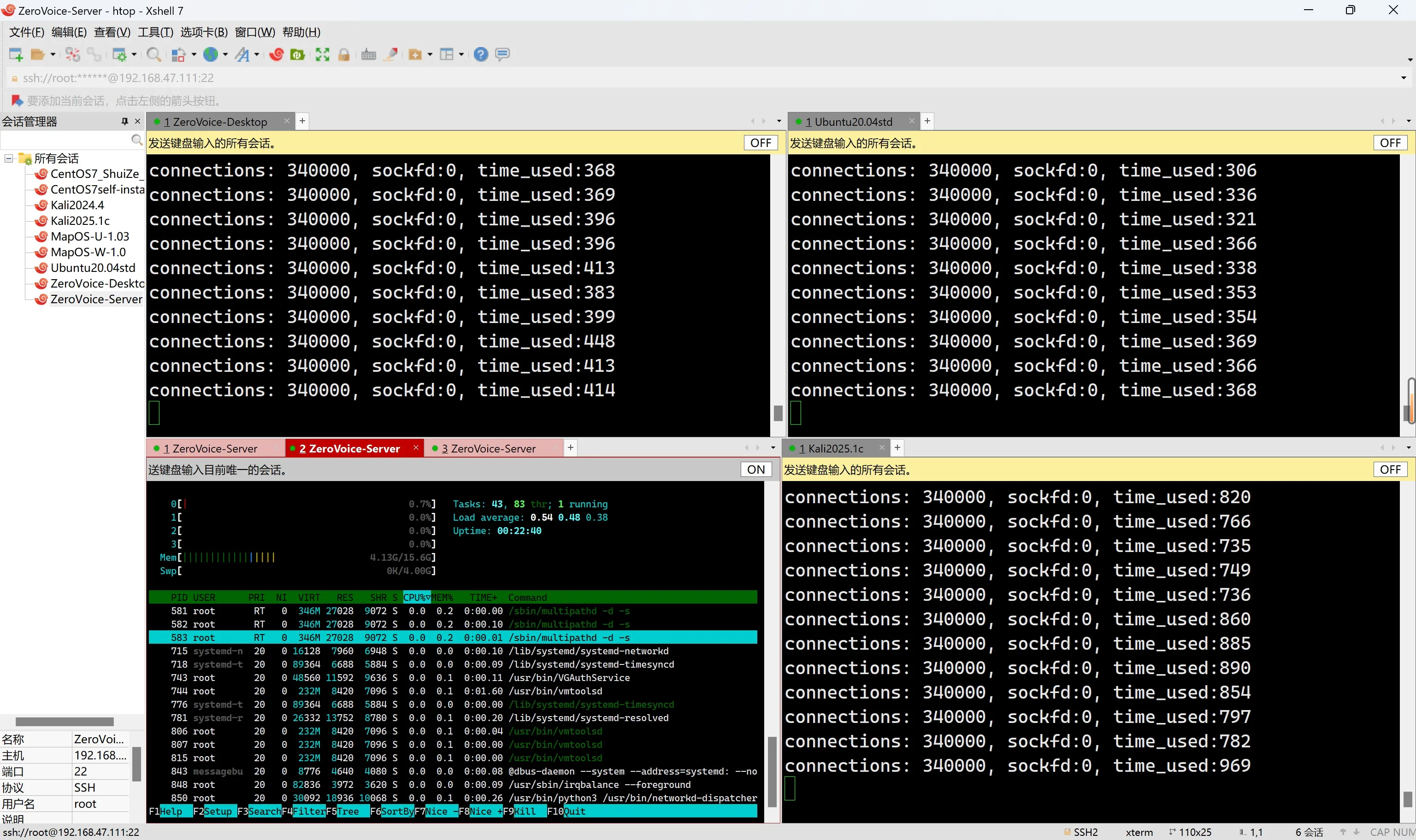
Task: Expand the address bar dropdown arrow
Action: (1404, 78)
